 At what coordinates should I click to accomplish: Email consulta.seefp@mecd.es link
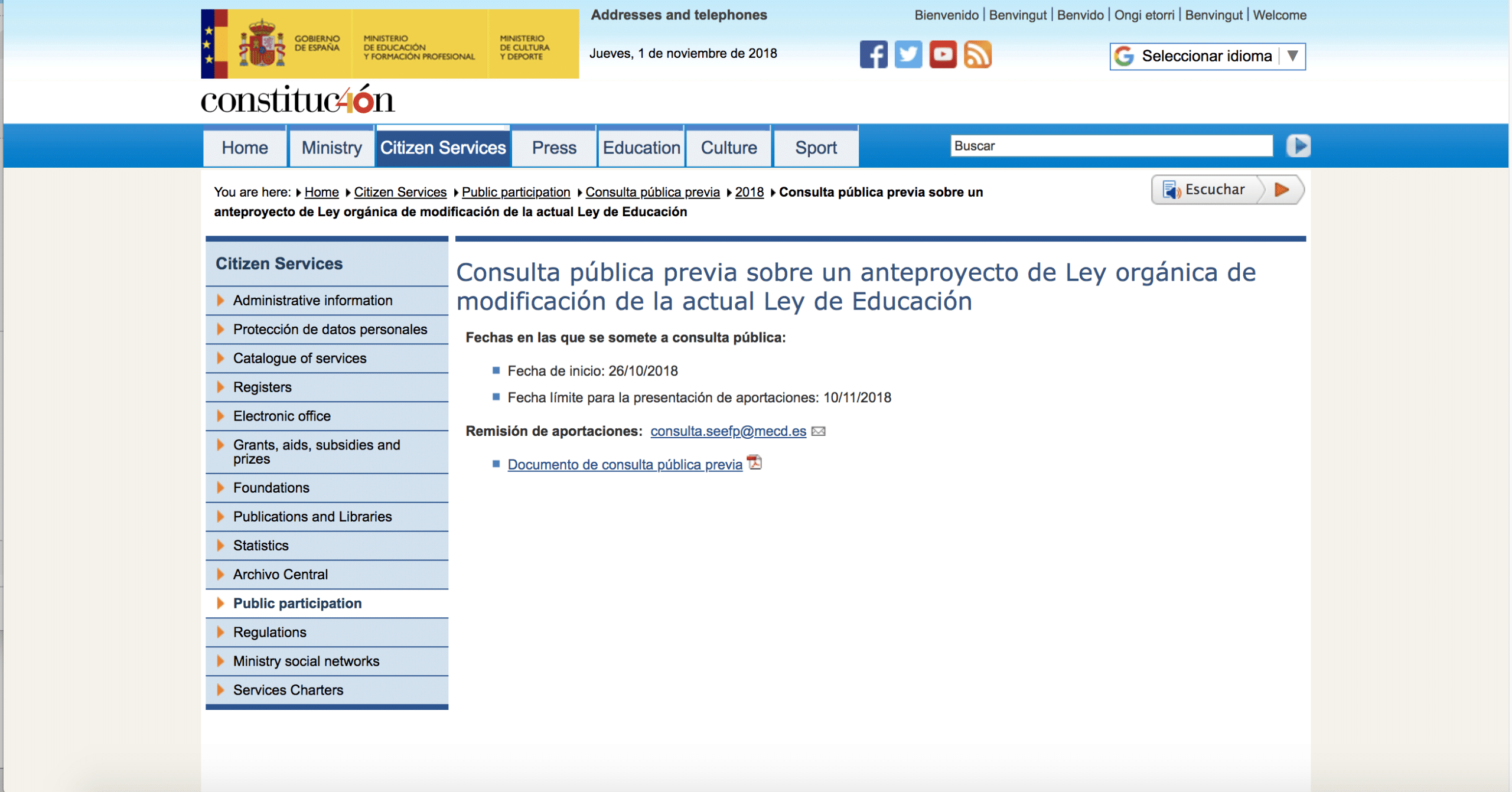728,431
